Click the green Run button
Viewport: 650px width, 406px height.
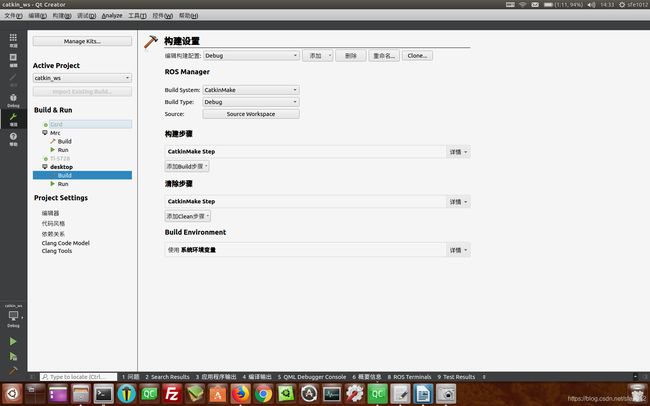[x=13, y=341]
